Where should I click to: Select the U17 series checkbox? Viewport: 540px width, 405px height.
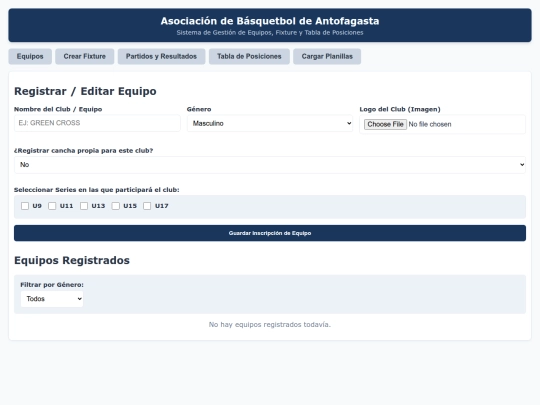147,206
